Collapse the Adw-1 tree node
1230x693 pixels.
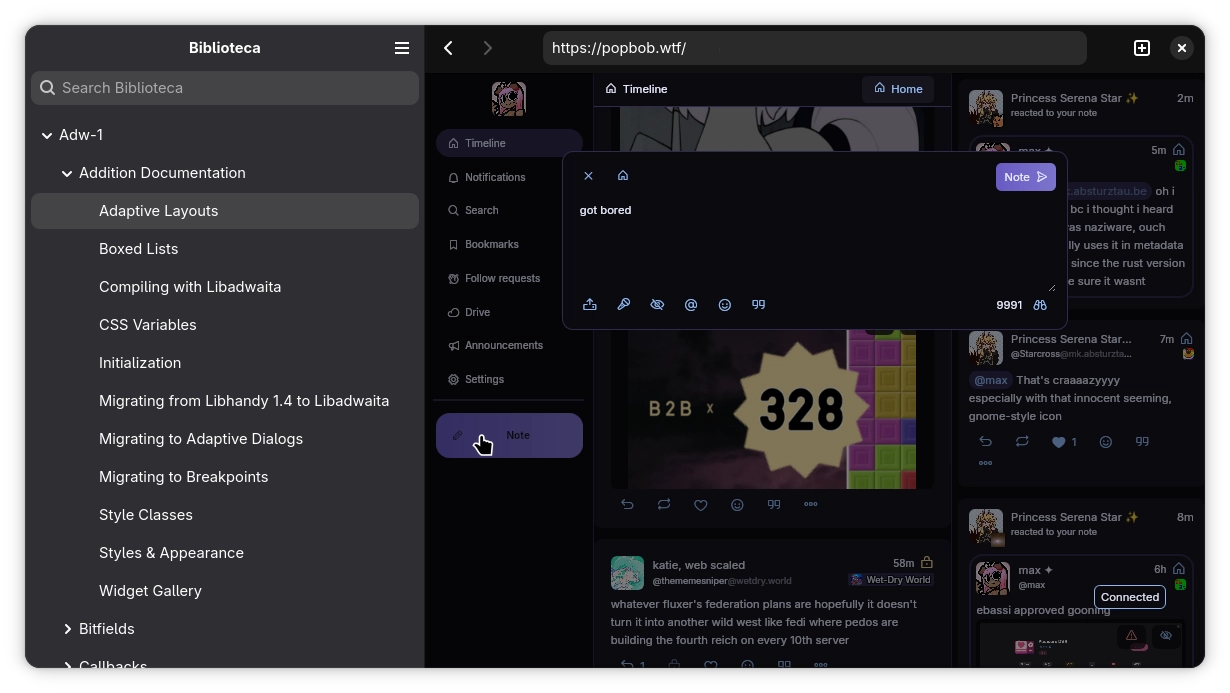[x=47, y=135]
